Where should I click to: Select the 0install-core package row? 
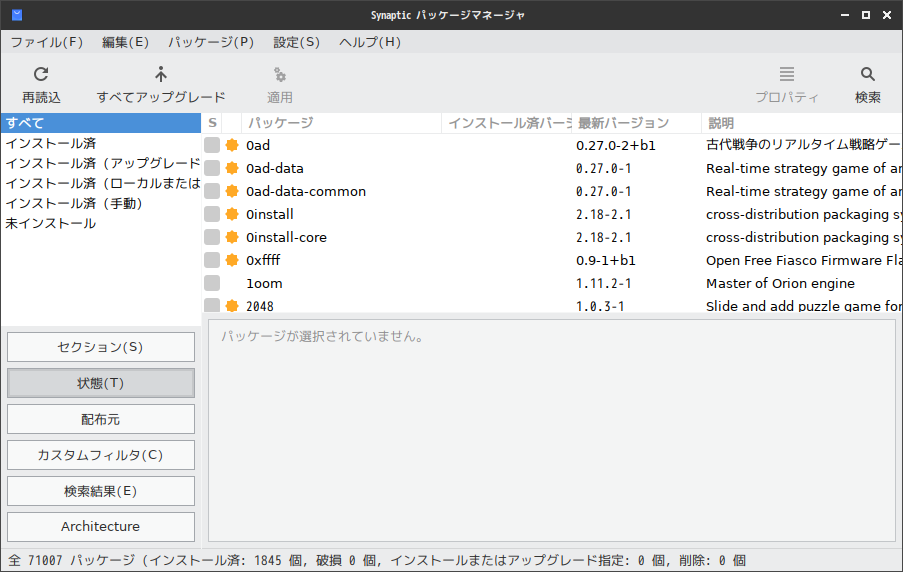[x=552, y=237]
